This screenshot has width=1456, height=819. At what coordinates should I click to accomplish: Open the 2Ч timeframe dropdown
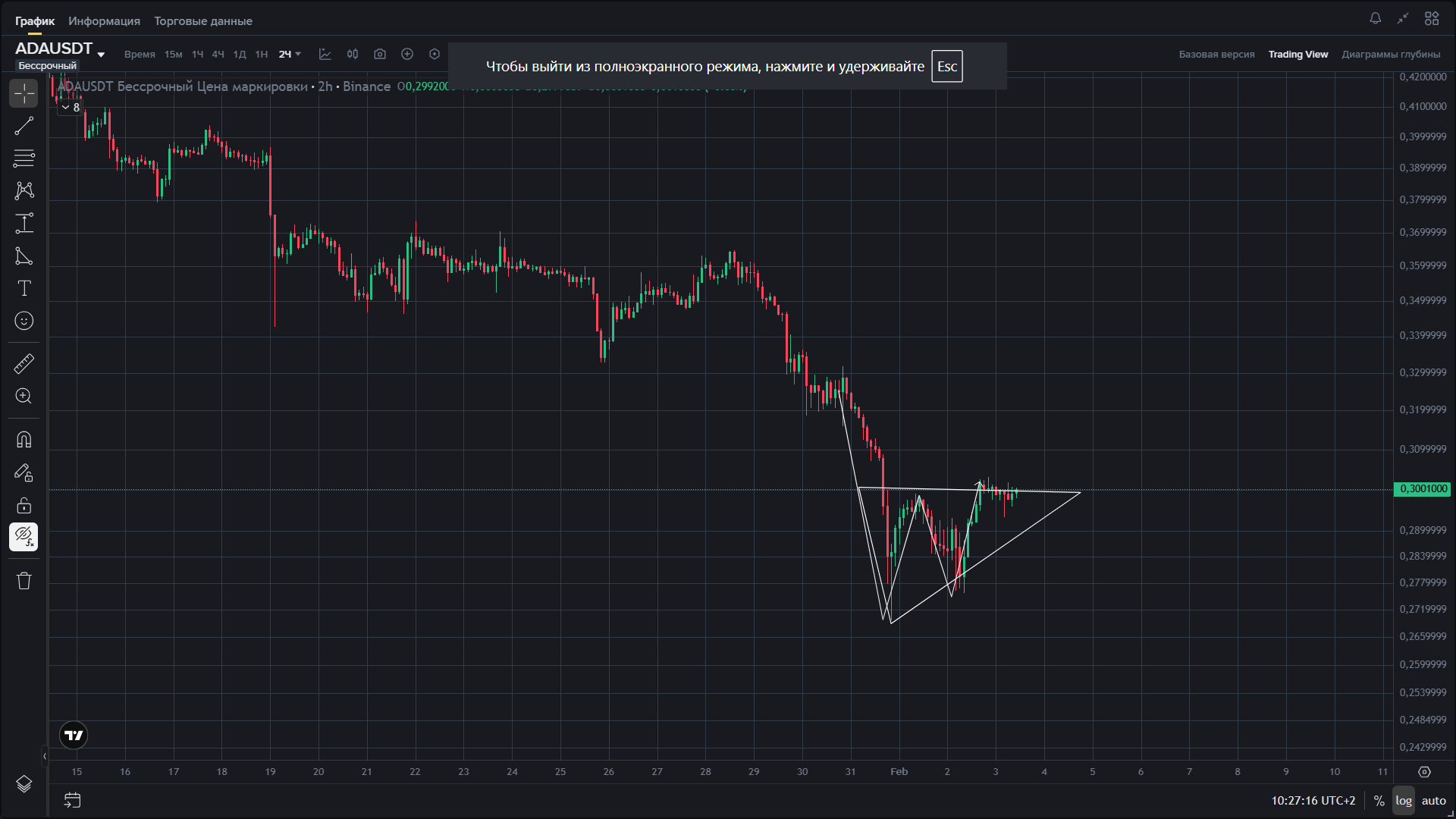tap(290, 54)
